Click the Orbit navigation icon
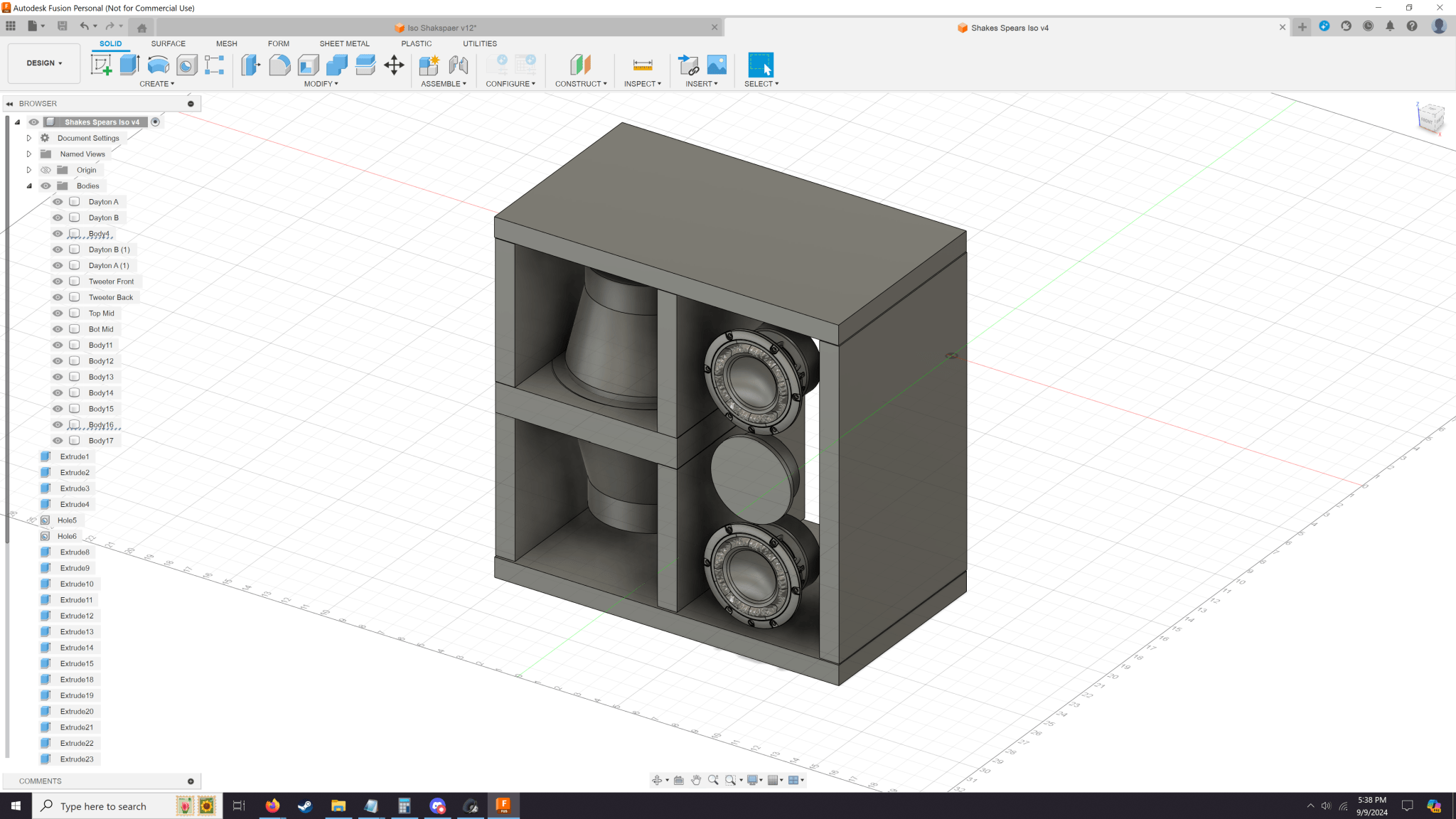 tap(657, 780)
